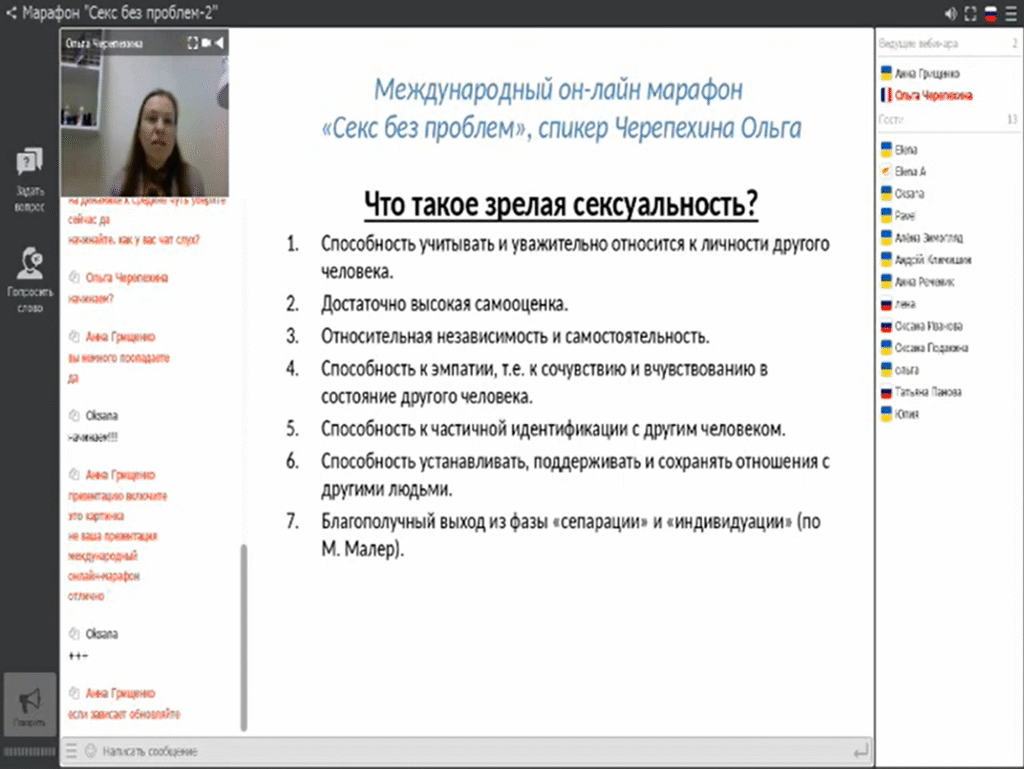Click slide item 'Относительная независимость и самостоятельность.'
This screenshot has width=1024, height=769.
pos(515,336)
